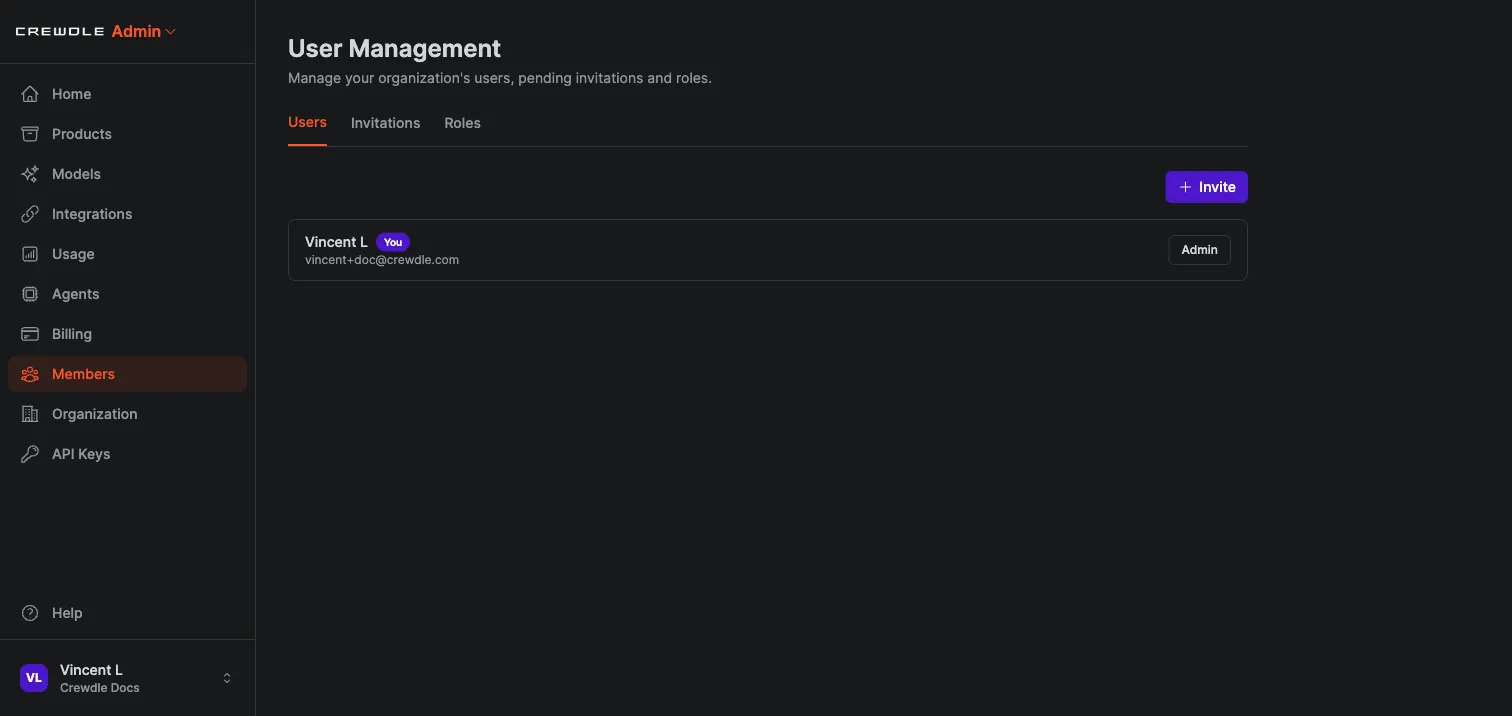Open Models page
The height and width of the screenshot is (716, 1512).
click(127, 174)
